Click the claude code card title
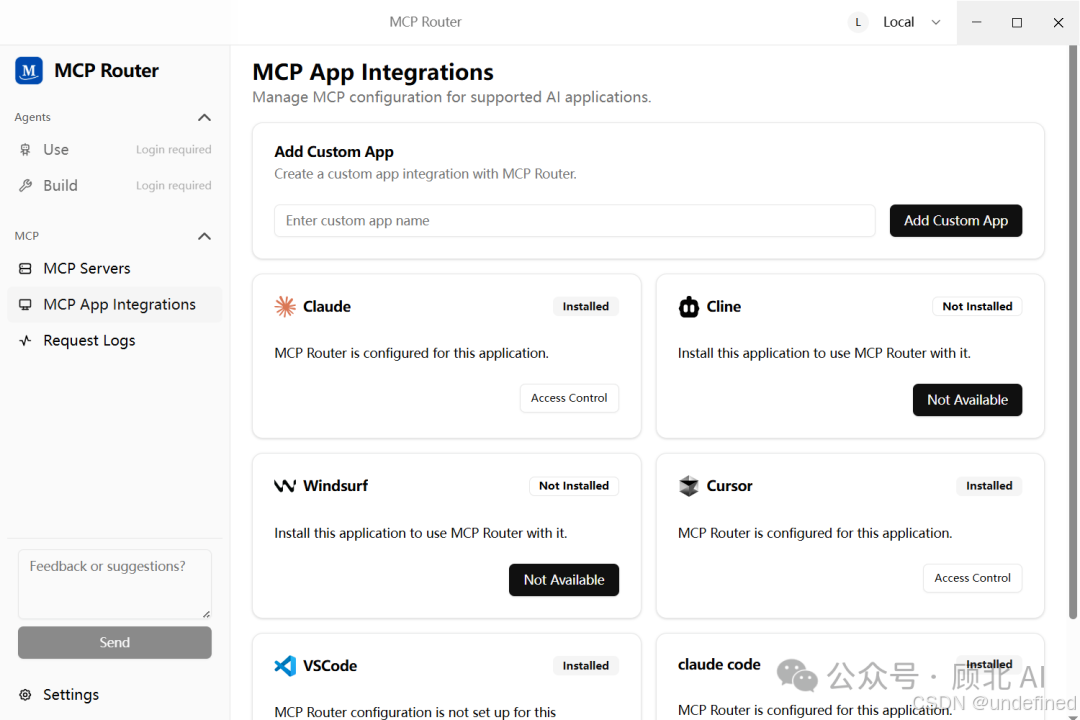 pos(719,665)
